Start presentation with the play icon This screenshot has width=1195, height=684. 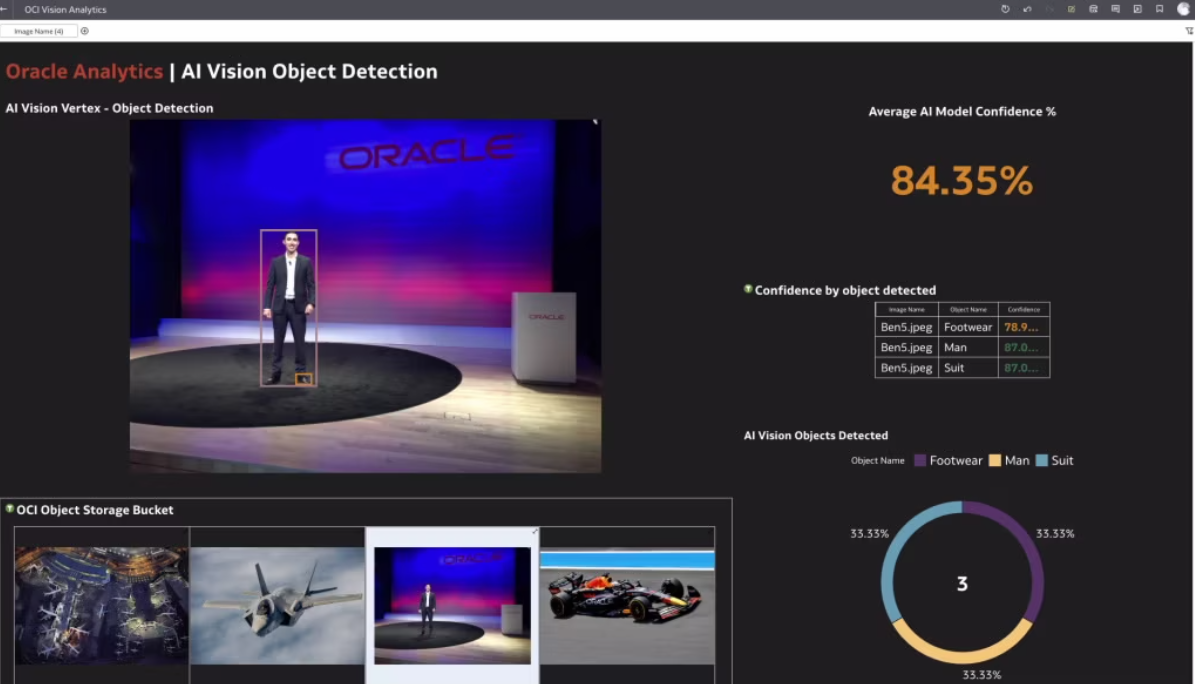pyautogui.click(x=1137, y=9)
